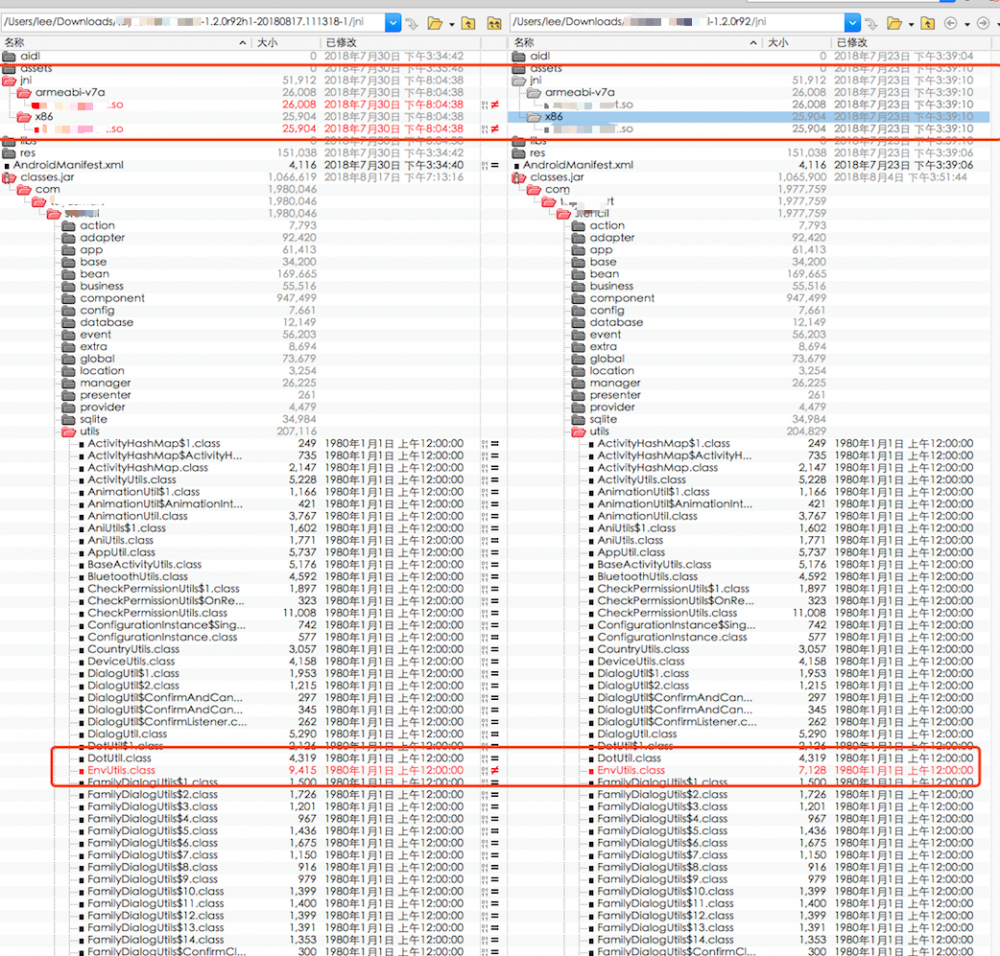Viewport: 1000px width, 956px height.
Task: Select red EnvUtils.class in left pane
Action: pos(121,770)
